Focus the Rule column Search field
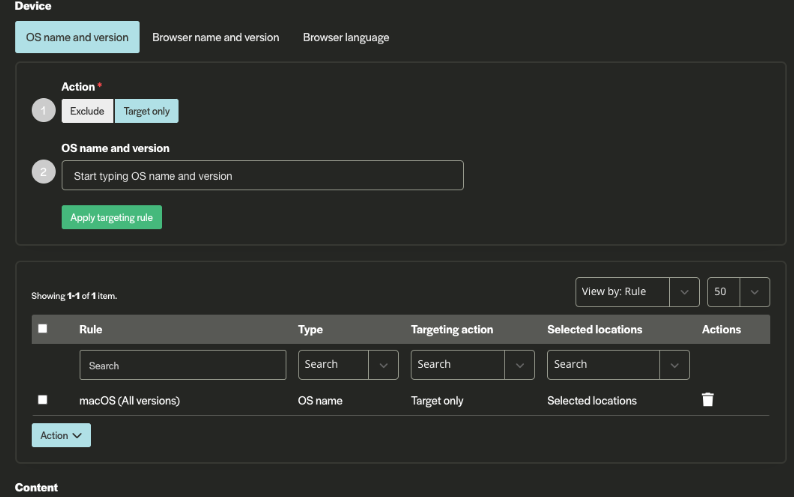Image resolution: width=794 pixels, height=497 pixels. coord(183,365)
